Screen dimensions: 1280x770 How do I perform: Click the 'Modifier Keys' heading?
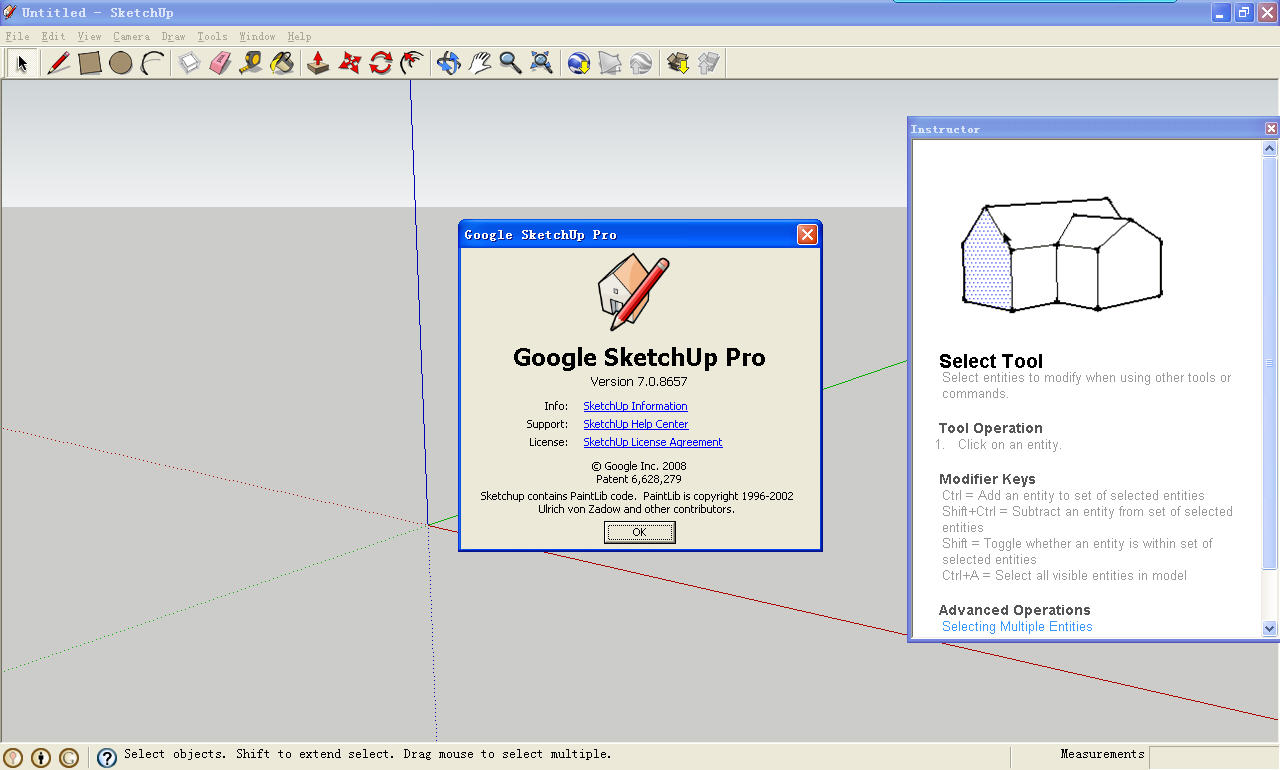point(987,479)
